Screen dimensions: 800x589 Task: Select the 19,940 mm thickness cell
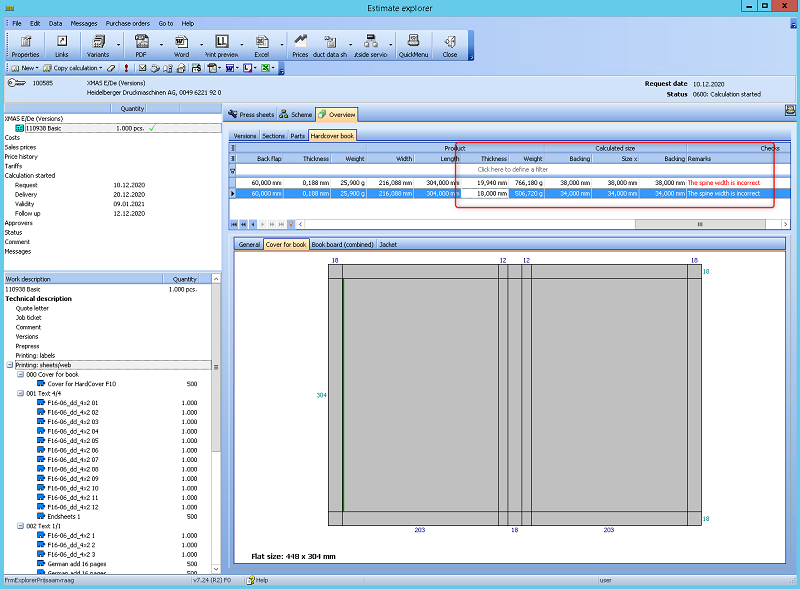tap(485, 183)
